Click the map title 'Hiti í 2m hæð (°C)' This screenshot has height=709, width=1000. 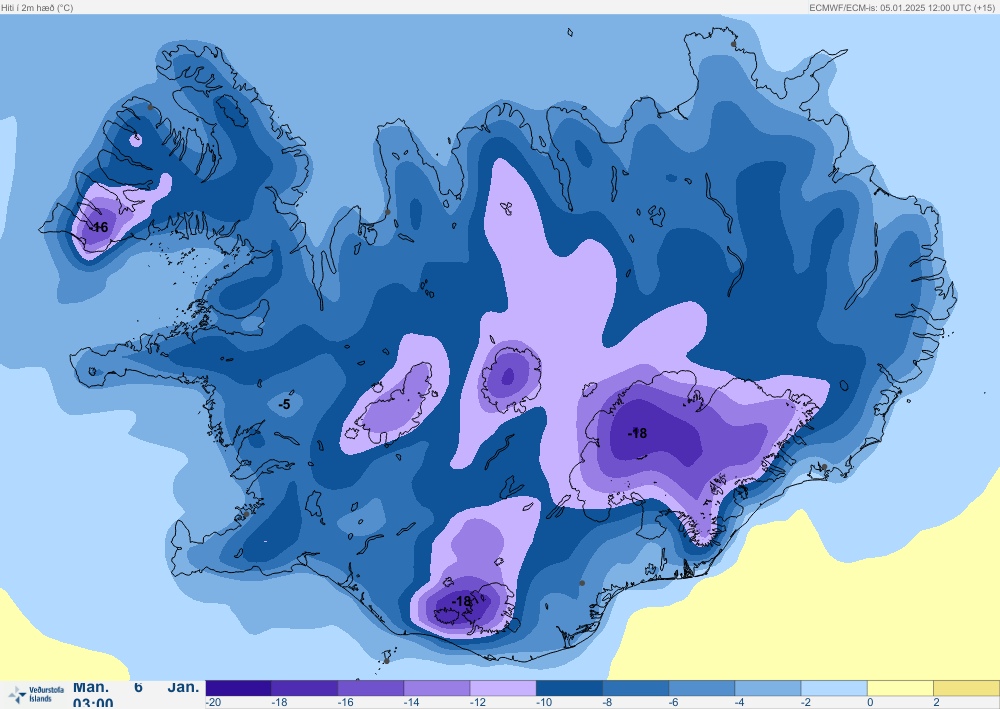(x=38, y=8)
